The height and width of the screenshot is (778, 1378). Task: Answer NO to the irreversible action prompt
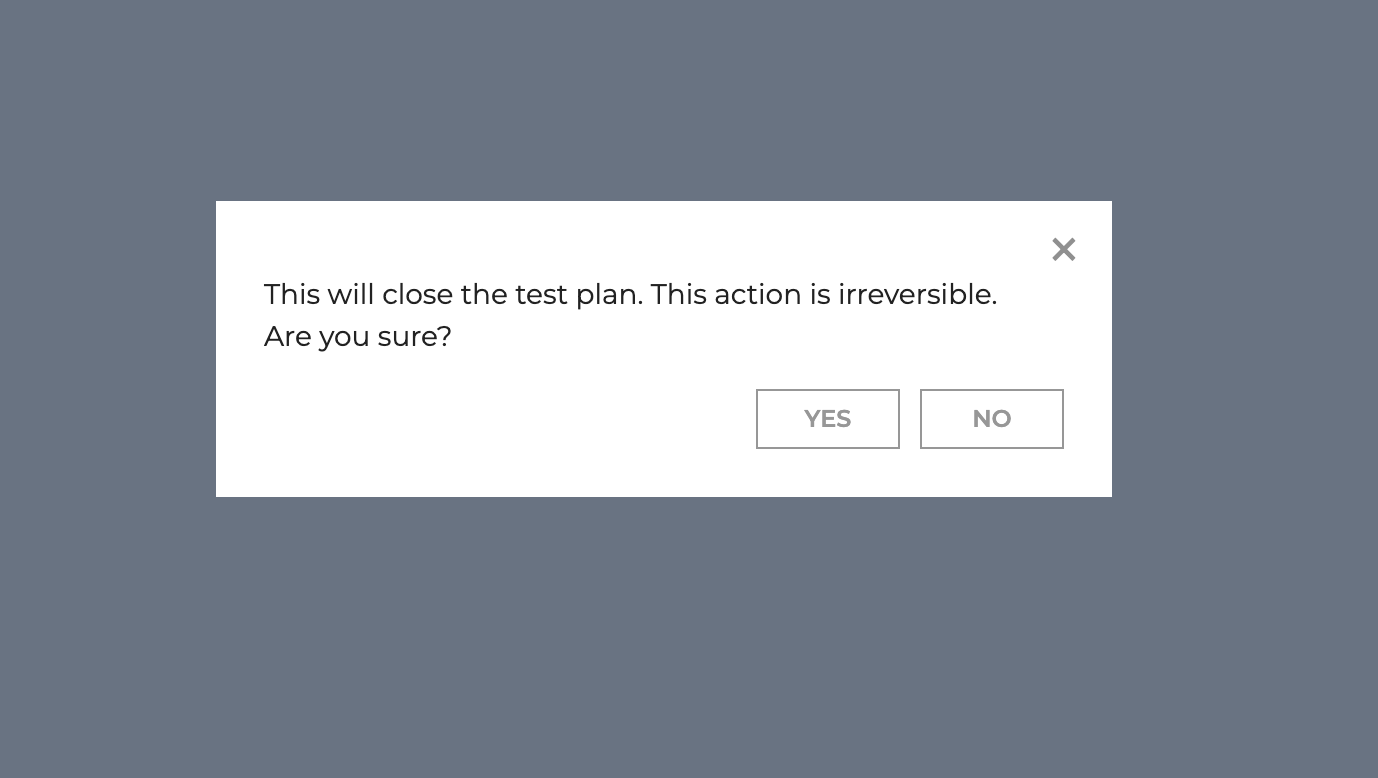tap(992, 419)
